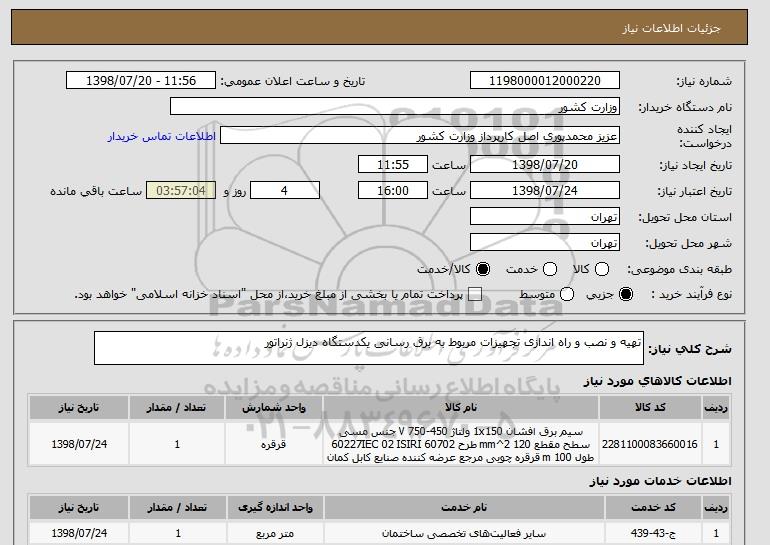Click the request creator field عزیز محمدپوری
Viewport: 770px width, 545px height.
420,136
